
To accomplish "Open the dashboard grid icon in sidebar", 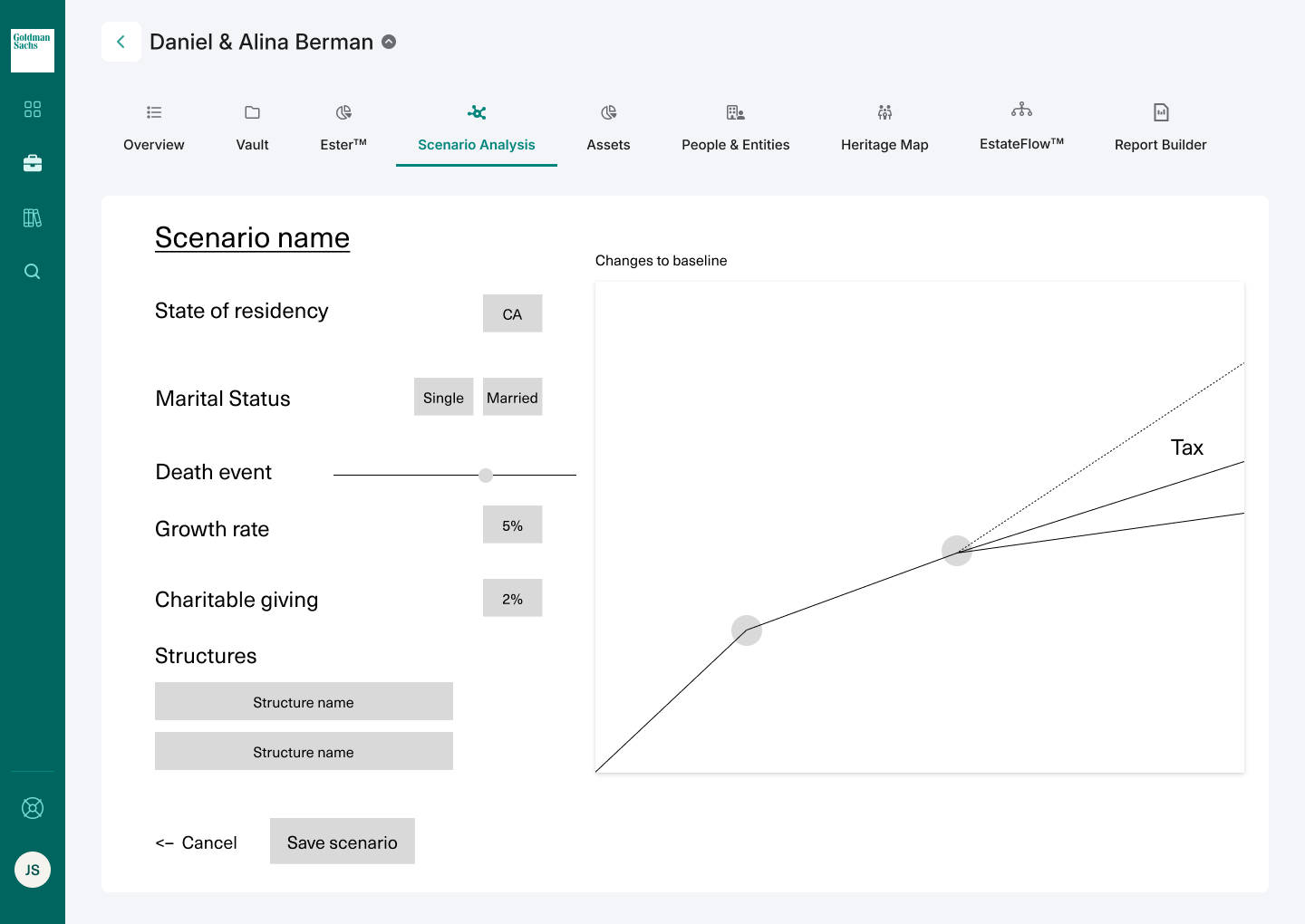I will coord(33,110).
